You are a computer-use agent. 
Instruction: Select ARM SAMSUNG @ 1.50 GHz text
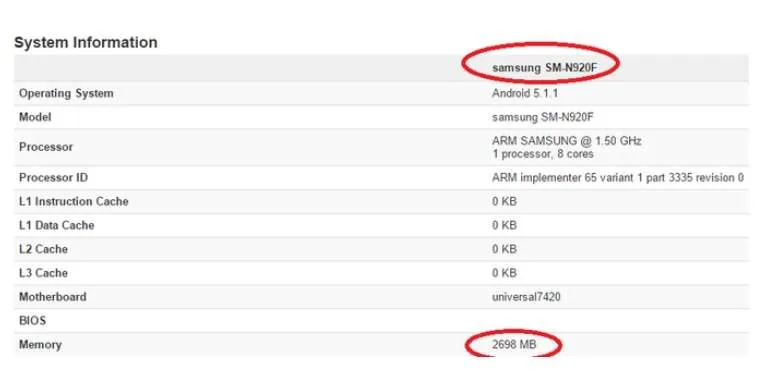tap(567, 141)
